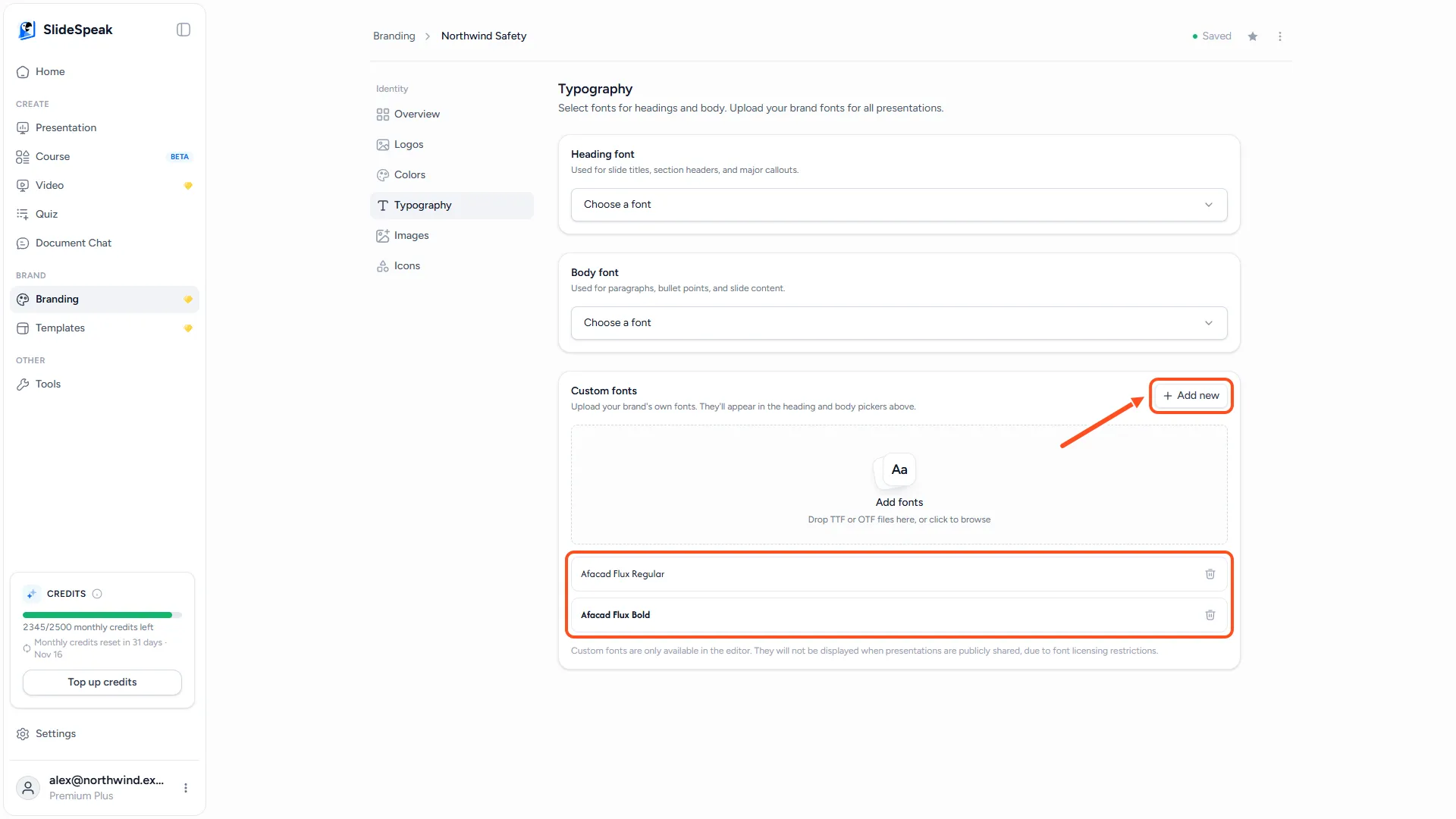Open the Course creator
This screenshot has height=819, width=1456.
pyautogui.click(x=105, y=156)
